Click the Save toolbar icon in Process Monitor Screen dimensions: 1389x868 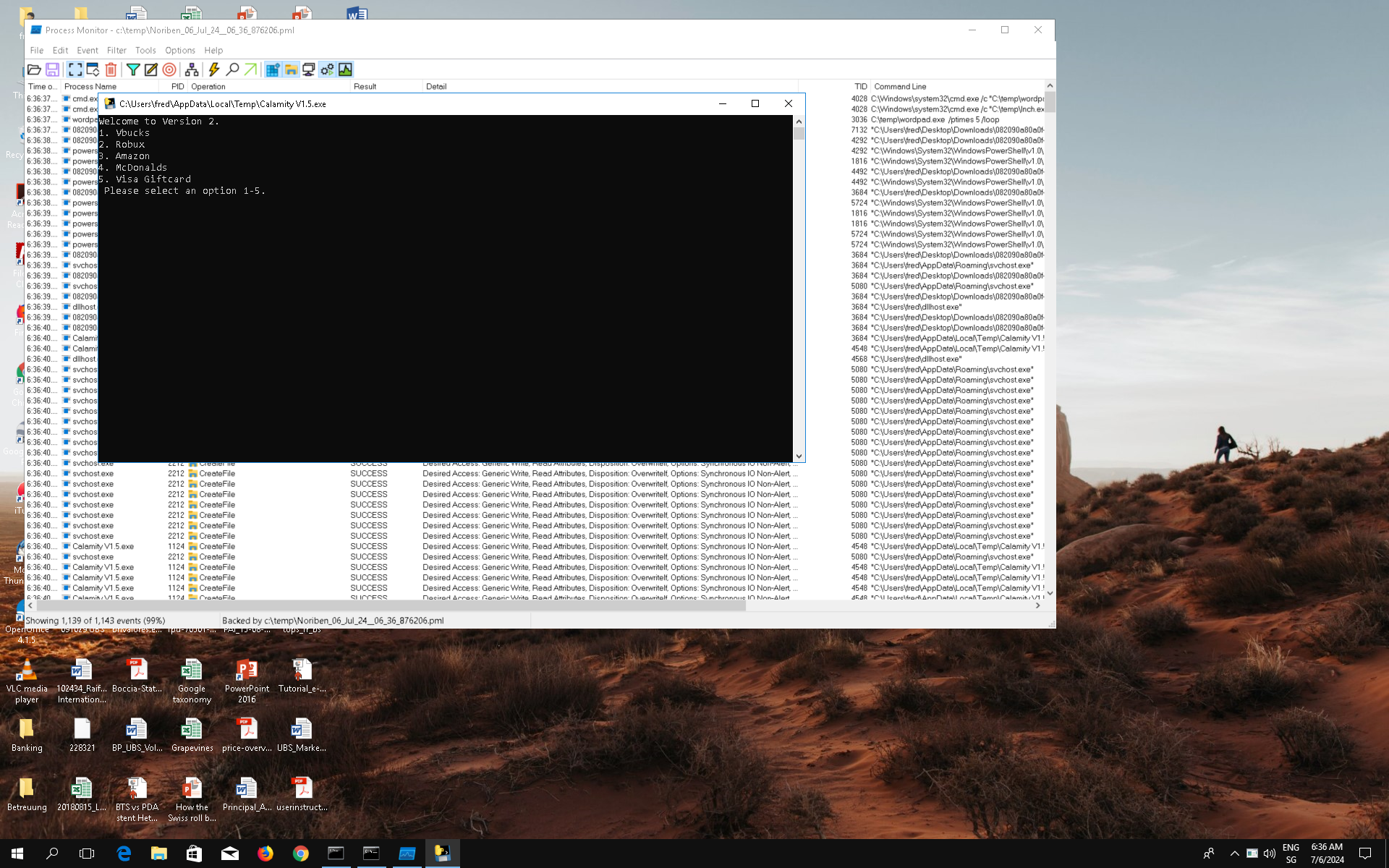coord(52,69)
